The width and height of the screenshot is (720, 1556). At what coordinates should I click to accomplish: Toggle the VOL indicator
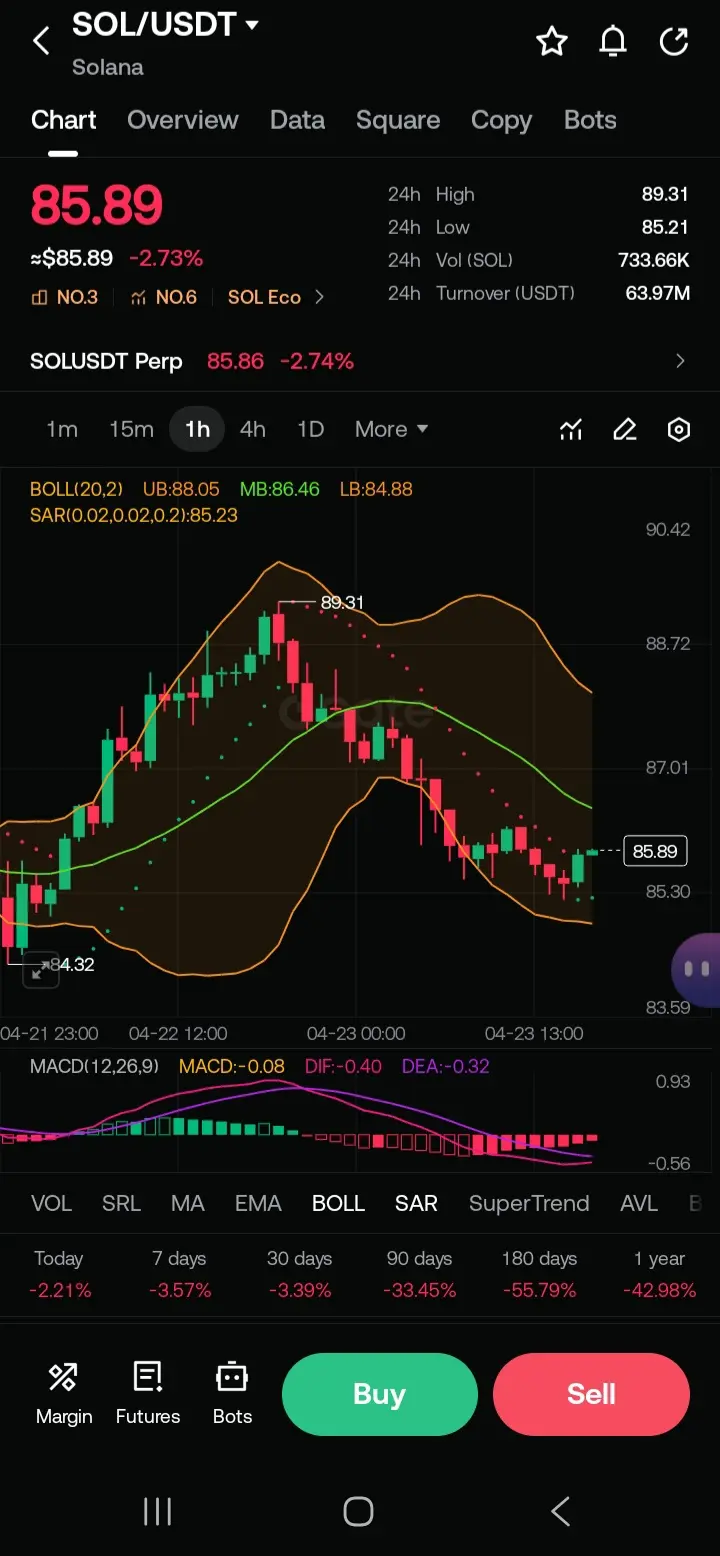52,1203
